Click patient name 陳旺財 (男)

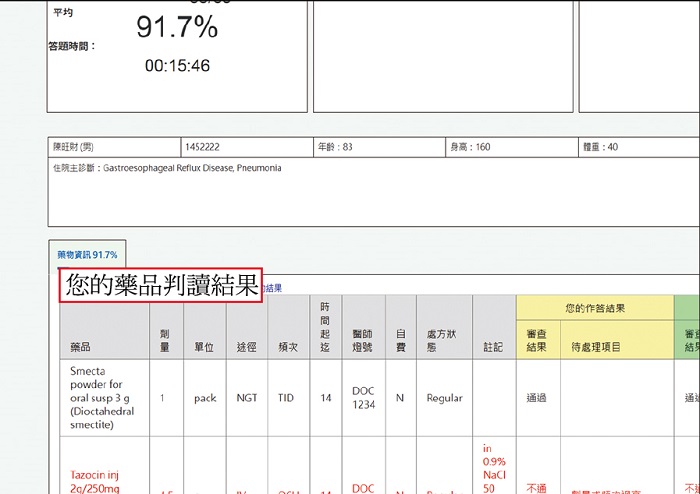coord(74,147)
